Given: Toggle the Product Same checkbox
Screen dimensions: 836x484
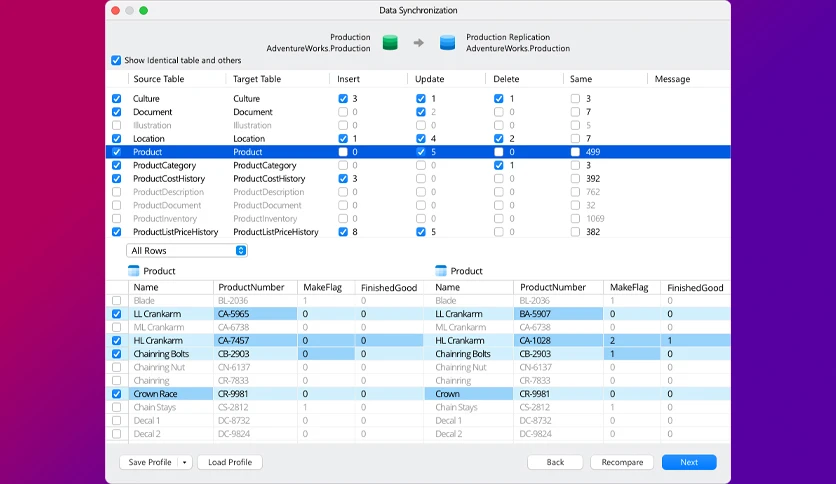Looking at the screenshot, I should [x=575, y=152].
